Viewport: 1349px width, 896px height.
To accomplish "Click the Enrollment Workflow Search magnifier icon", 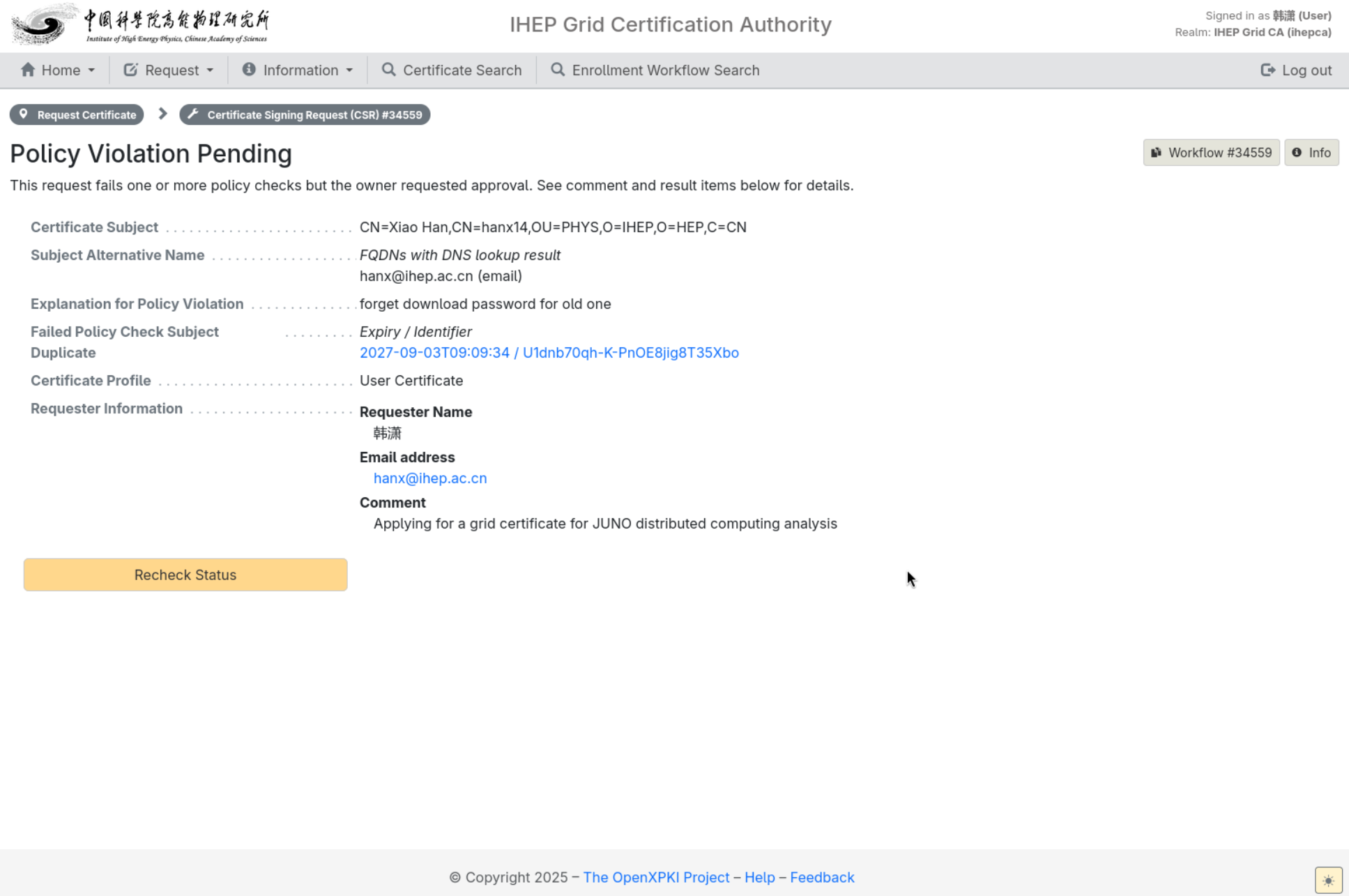I will pos(558,70).
